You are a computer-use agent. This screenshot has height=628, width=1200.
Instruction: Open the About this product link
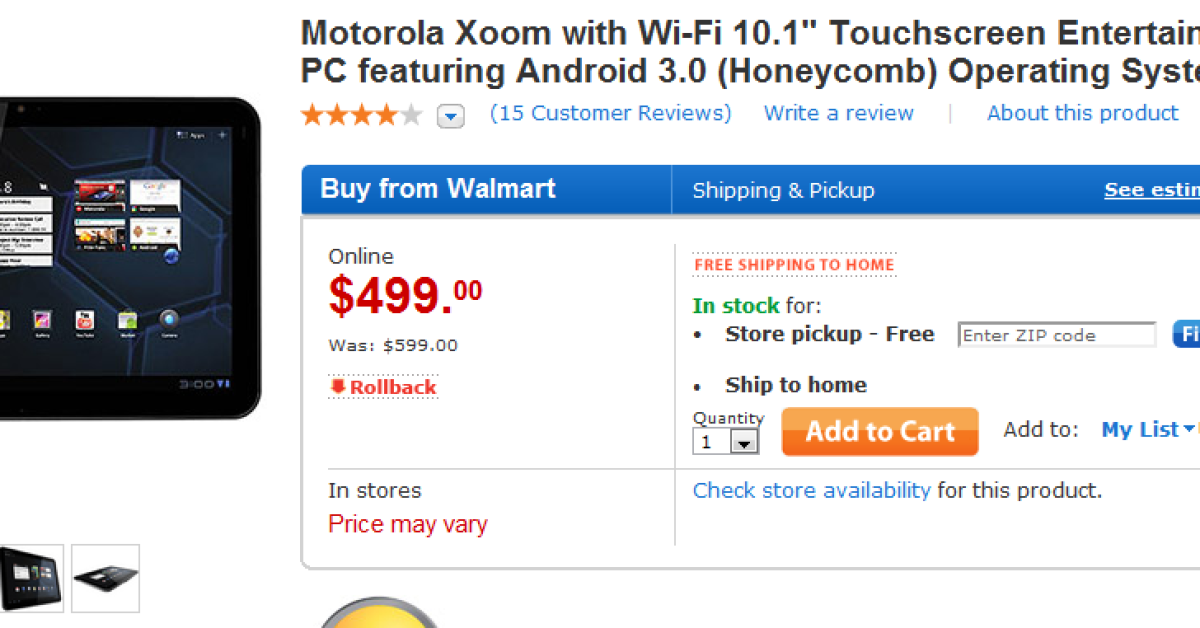pyautogui.click(x=1082, y=113)
